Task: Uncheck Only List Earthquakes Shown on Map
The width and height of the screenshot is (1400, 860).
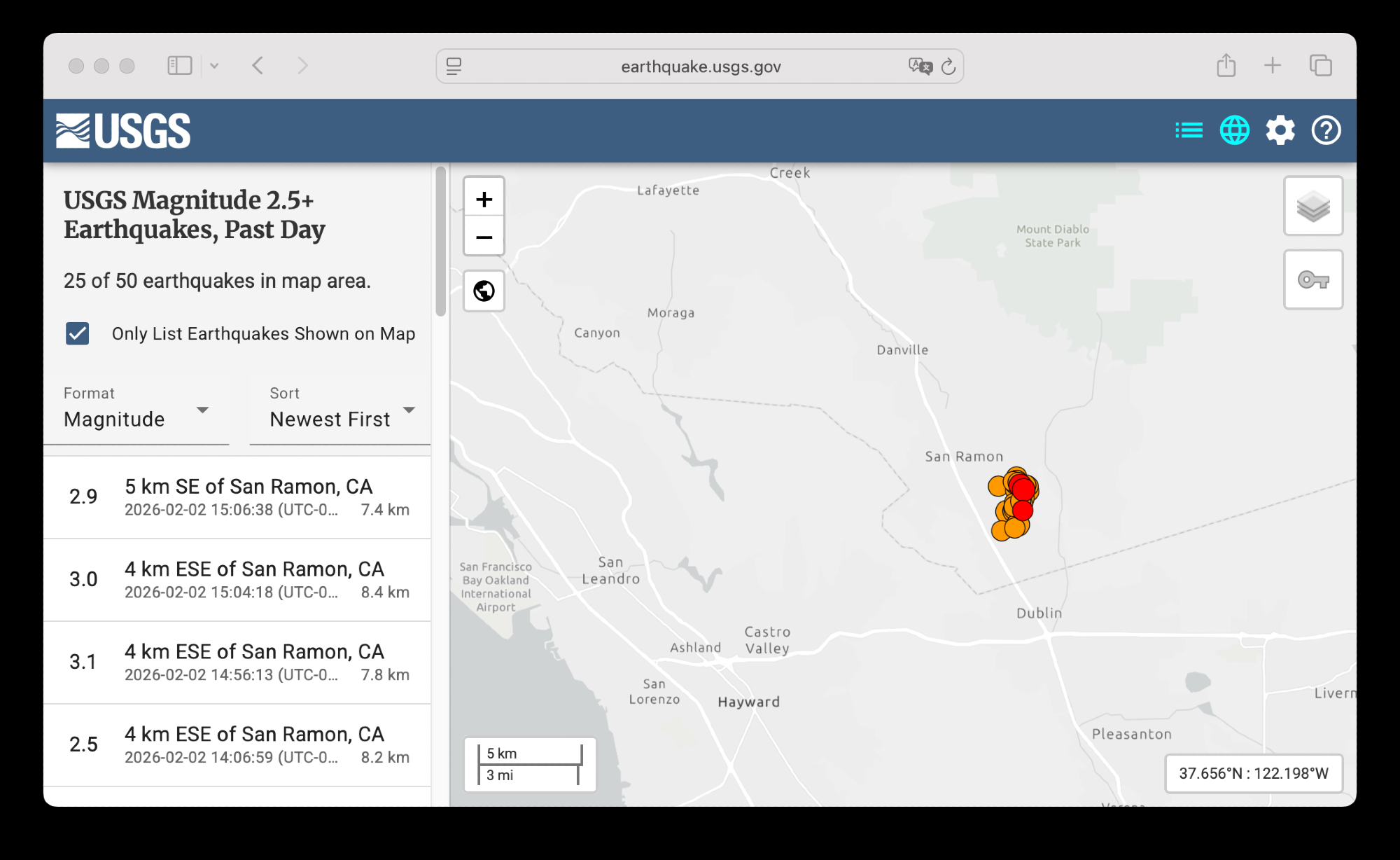Action: (78, 333)
